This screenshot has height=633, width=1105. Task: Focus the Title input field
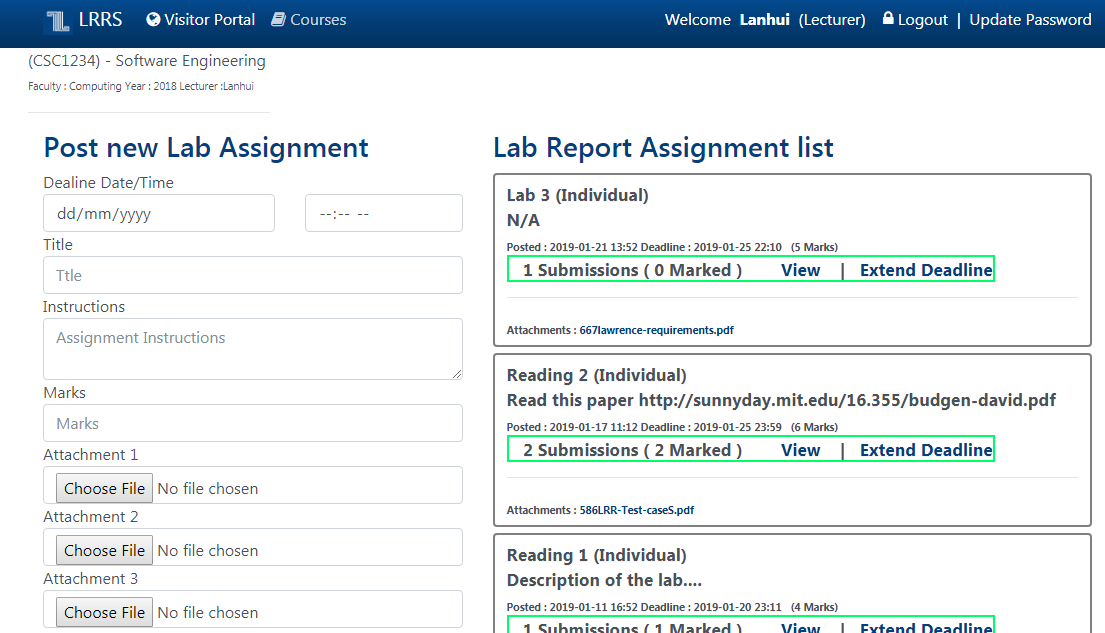coord(252,275)
